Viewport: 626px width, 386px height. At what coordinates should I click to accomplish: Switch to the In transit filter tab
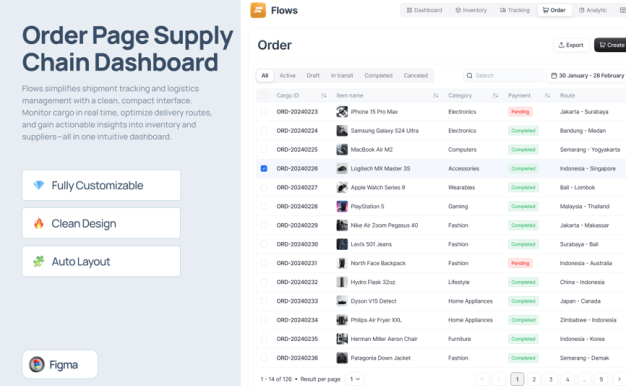[342, 75]
